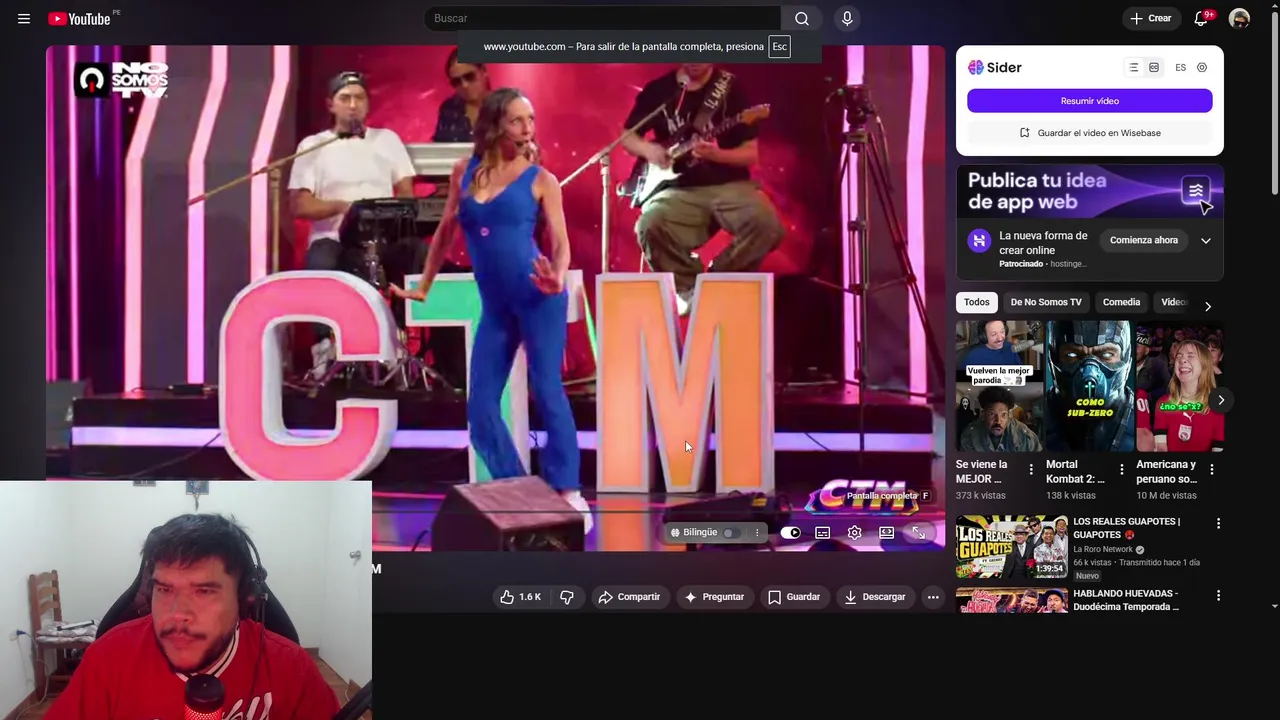Click the '10 M de vistas' count
The height and width of the screenshot is (720, 1280).
pos(1166,495)
